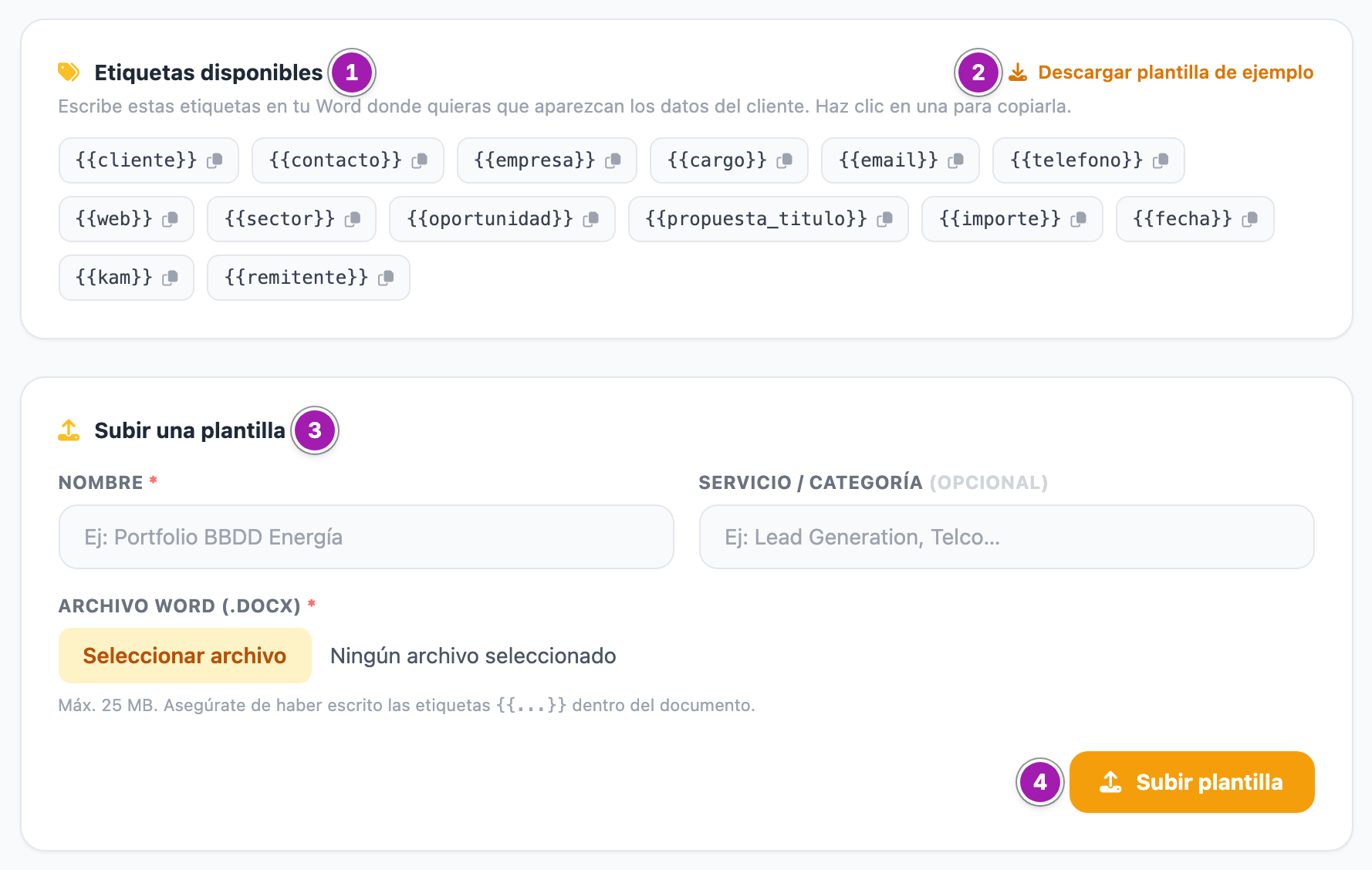Click the {{remitente}} tag text
The height and width of the screenshot is (870, 1372).
pyautogui.click(x=296, y=278)
